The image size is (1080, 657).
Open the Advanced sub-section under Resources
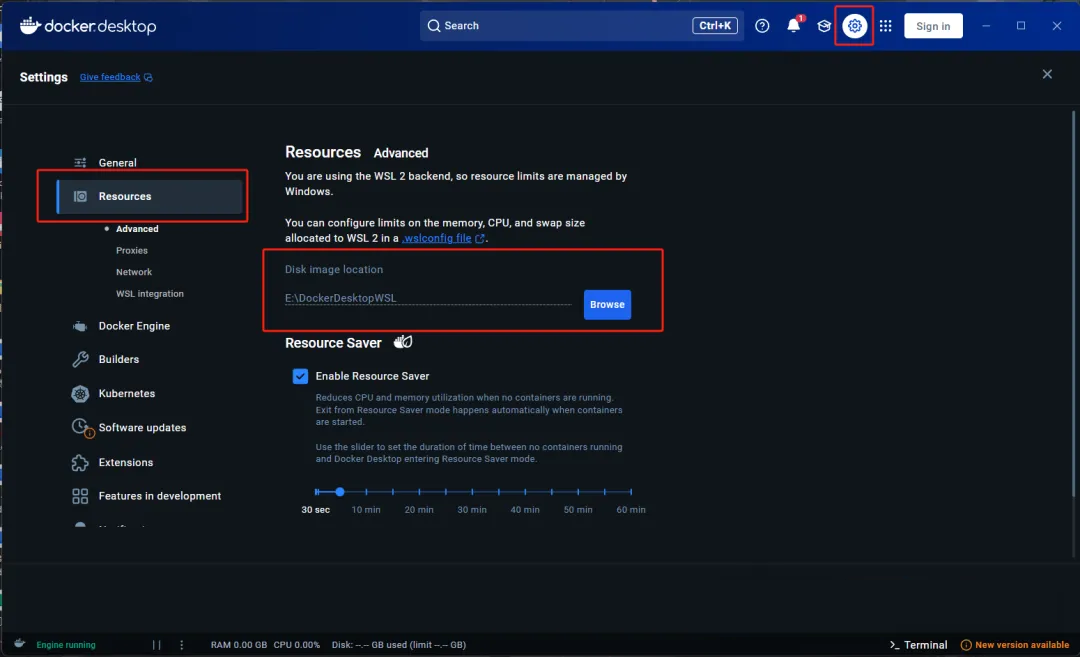pos(137,229)
